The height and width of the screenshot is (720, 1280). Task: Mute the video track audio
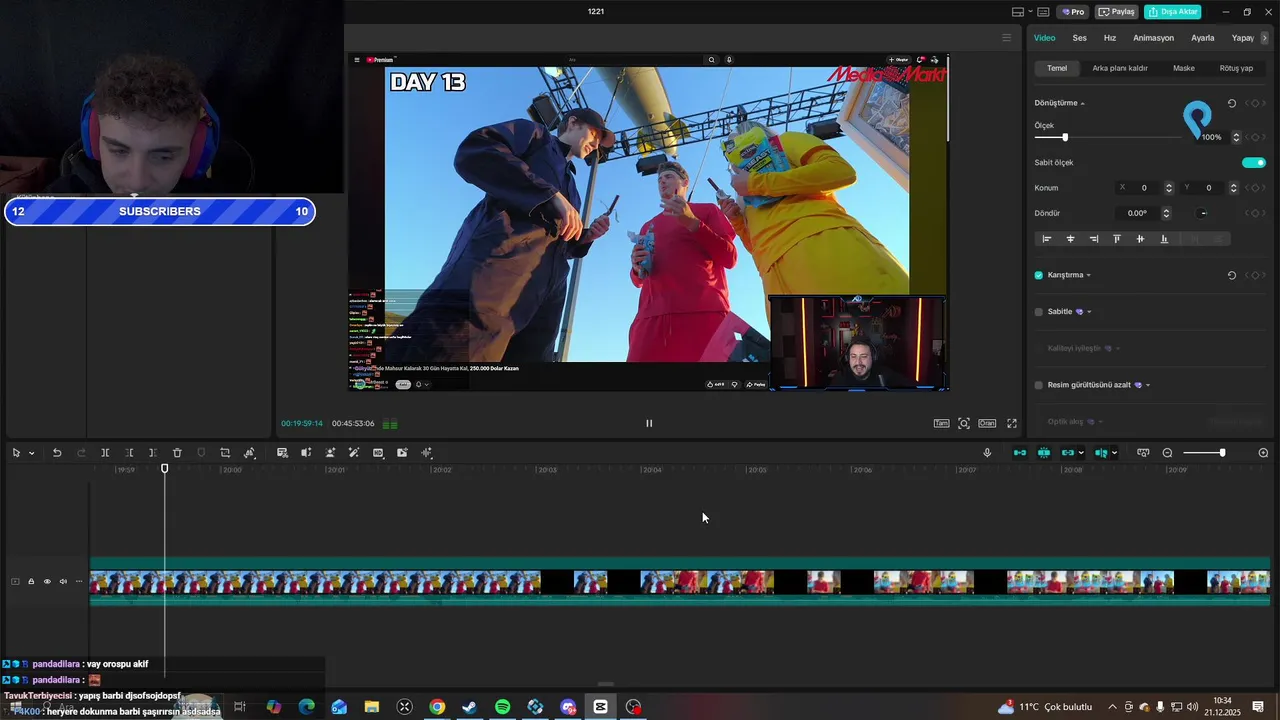63,581
